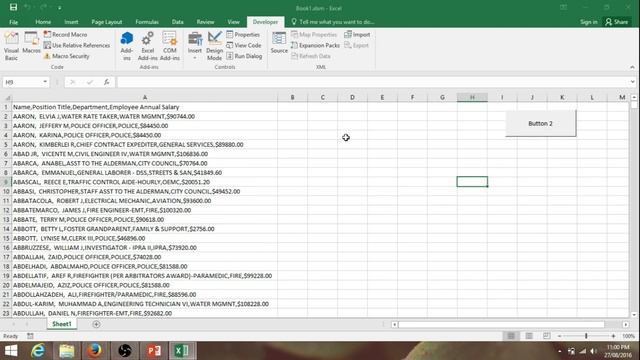Switch to Normal view
The width and height of the screenshot is (640, 360).
click(x=511, y=336)
